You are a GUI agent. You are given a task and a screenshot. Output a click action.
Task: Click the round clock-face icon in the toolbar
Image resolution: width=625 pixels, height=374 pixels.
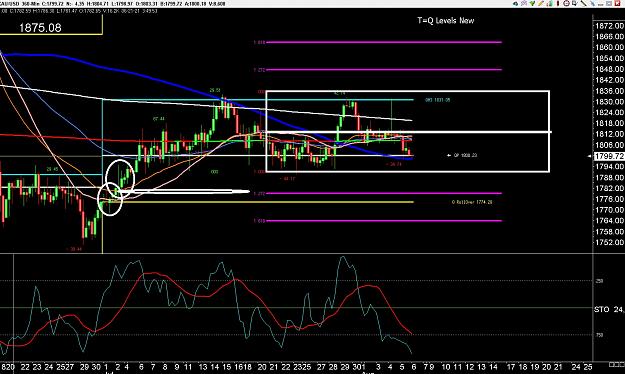(566, 3)
